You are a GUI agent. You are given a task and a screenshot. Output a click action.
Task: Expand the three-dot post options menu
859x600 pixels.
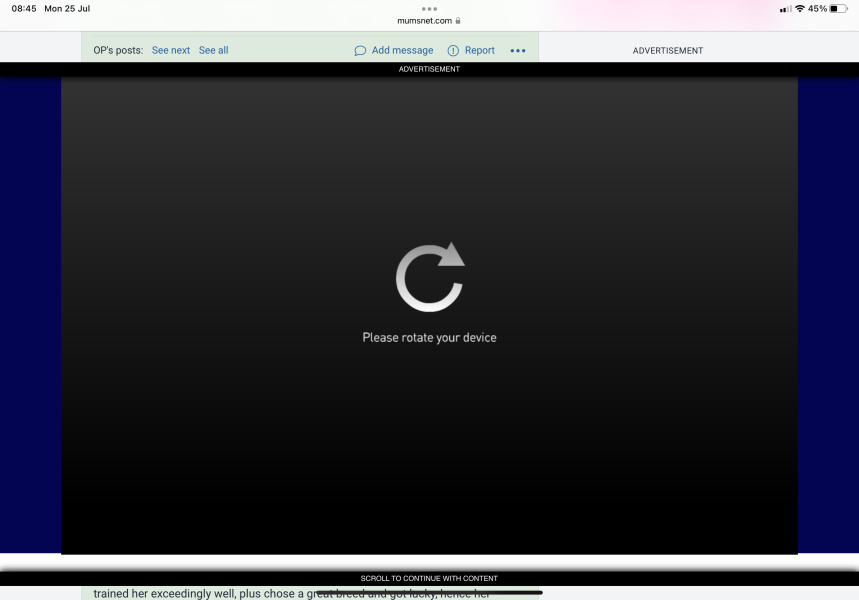pyautogui.click(x=517, y=50)
